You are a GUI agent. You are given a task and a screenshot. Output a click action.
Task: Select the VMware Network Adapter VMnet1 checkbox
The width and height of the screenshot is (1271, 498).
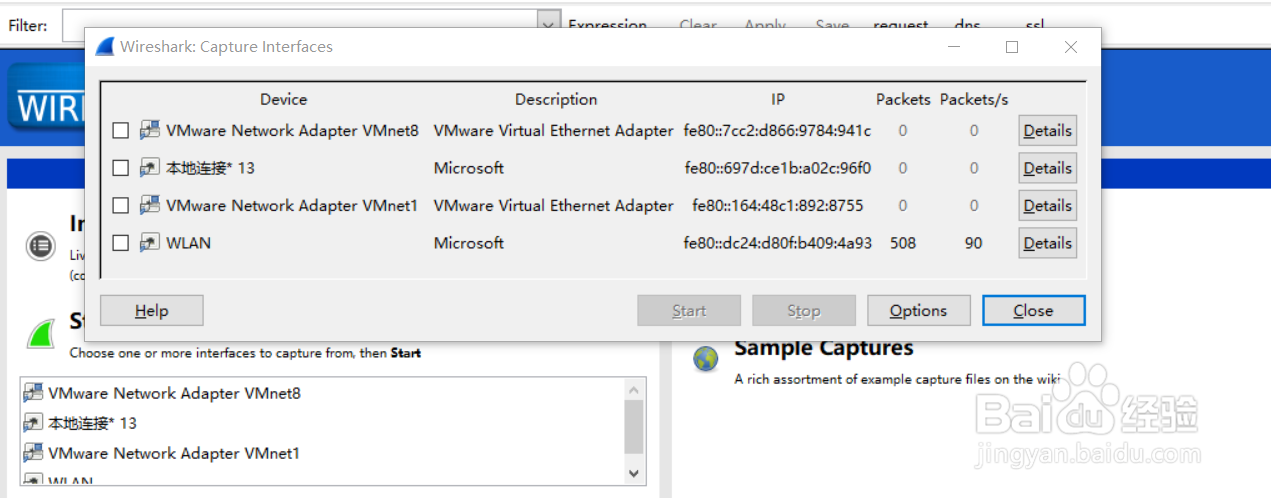(x=121, y=205)
